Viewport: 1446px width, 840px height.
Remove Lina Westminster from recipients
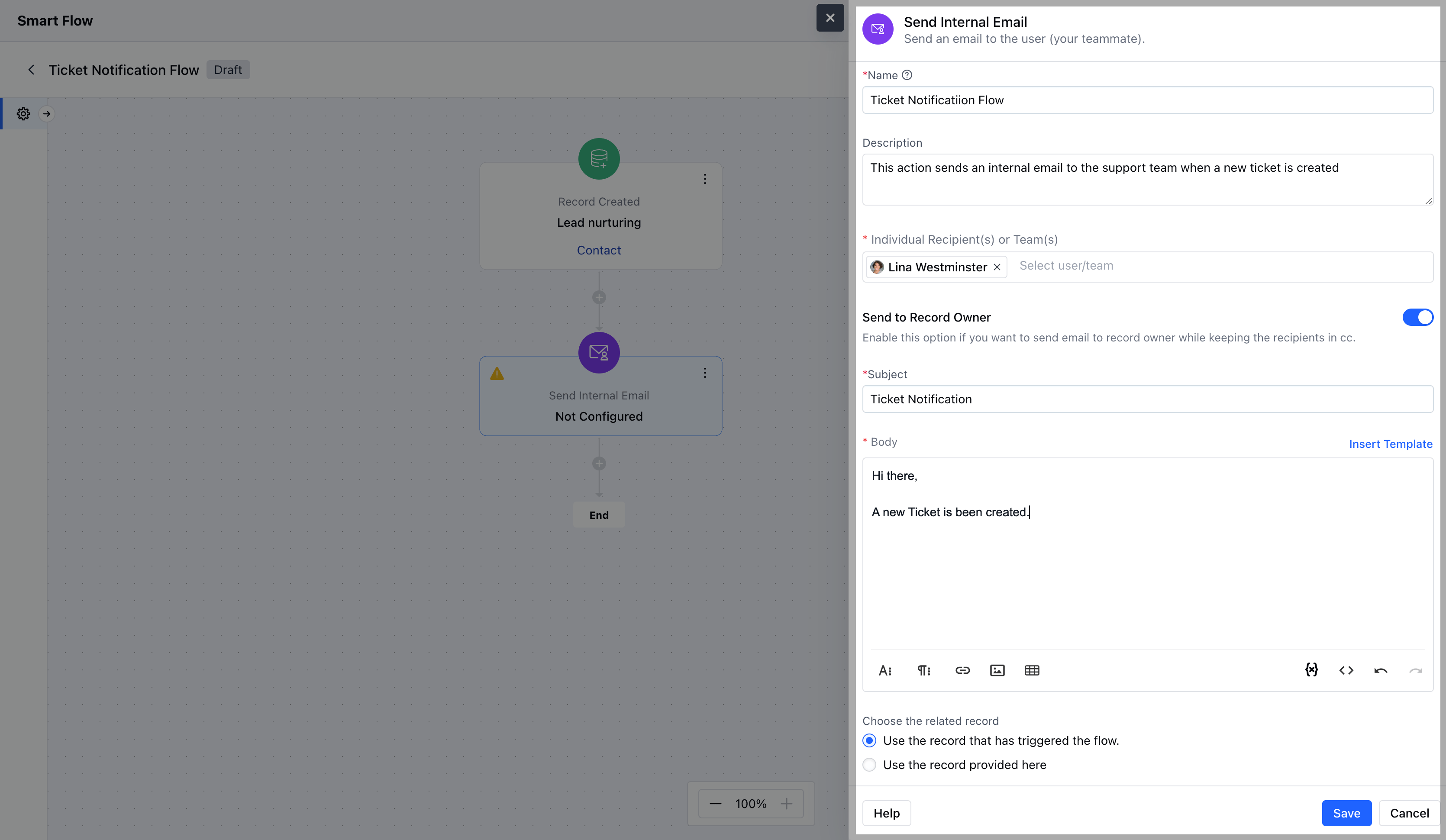997,267
